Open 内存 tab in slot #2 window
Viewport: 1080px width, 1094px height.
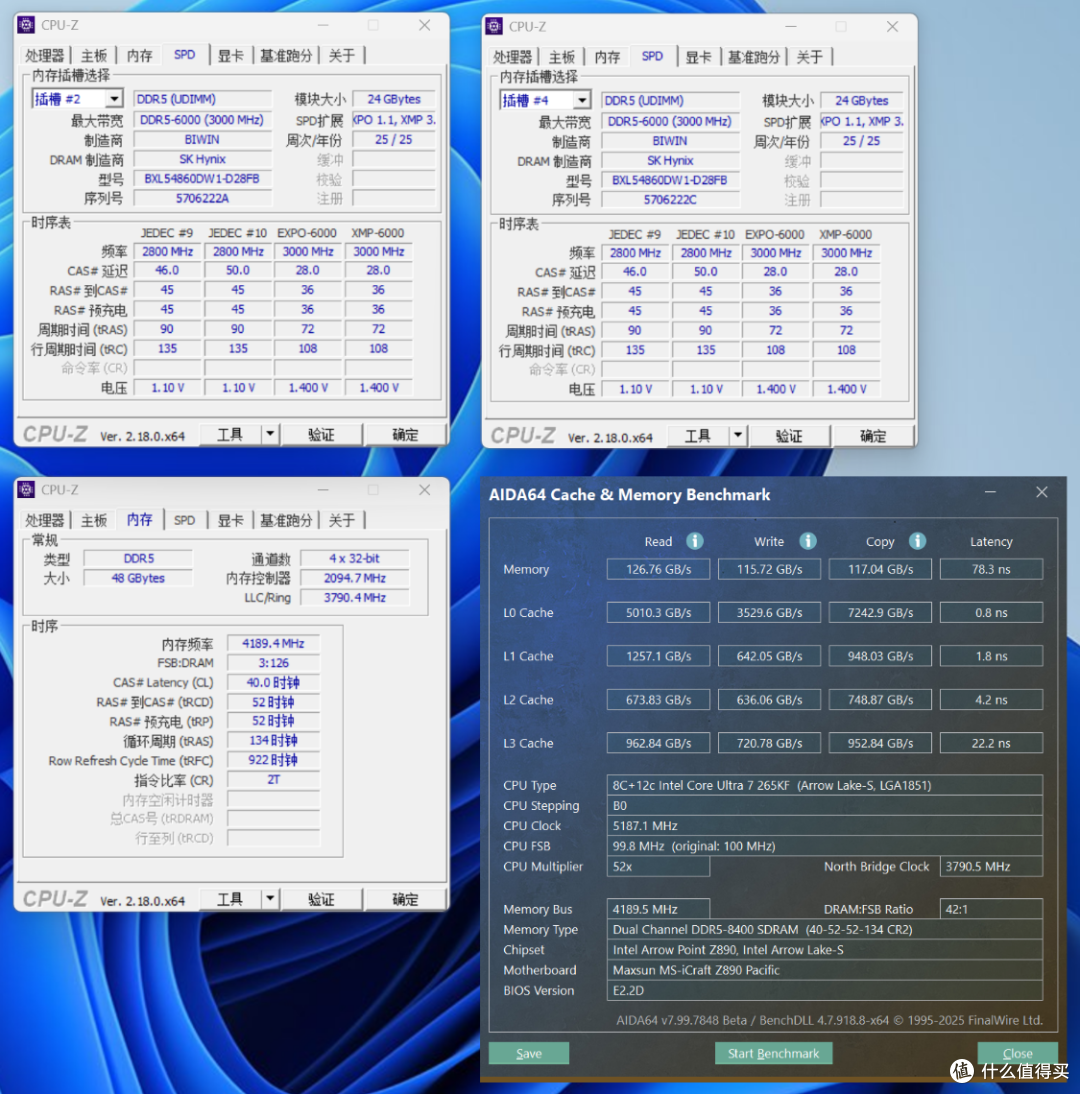click(140, 55)
